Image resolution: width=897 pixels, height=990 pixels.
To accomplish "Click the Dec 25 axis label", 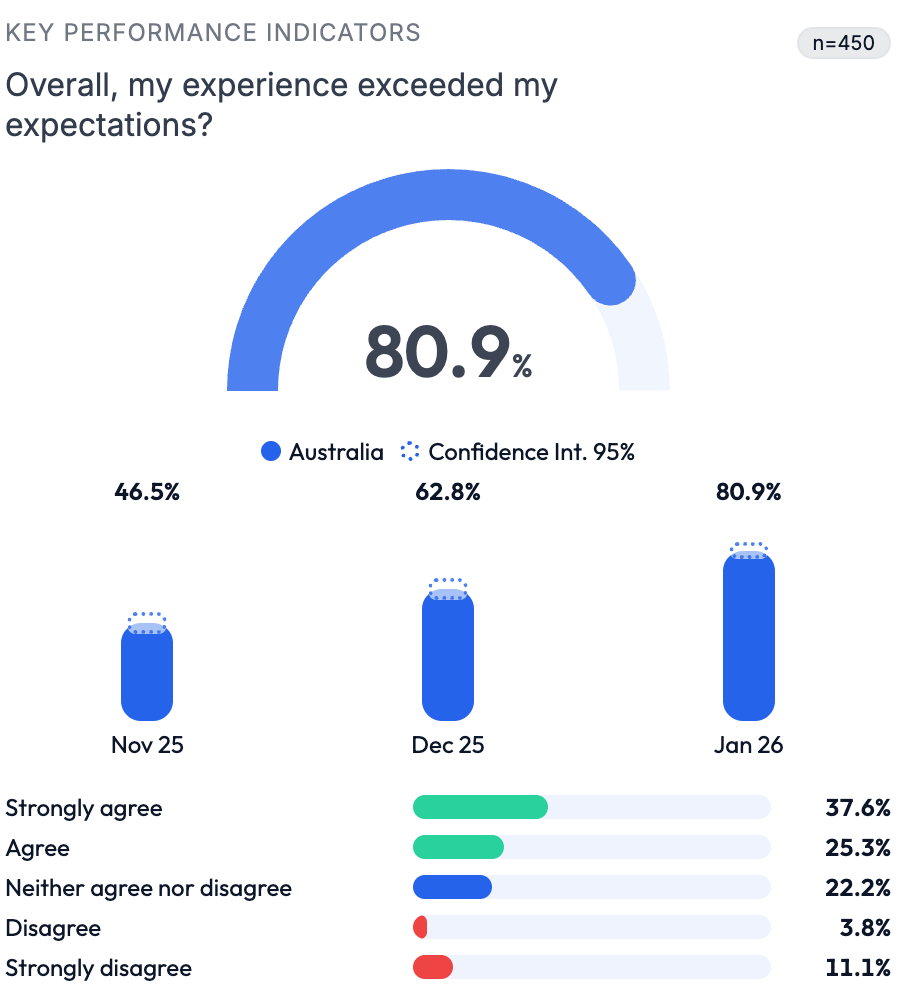I will (448, 745).
